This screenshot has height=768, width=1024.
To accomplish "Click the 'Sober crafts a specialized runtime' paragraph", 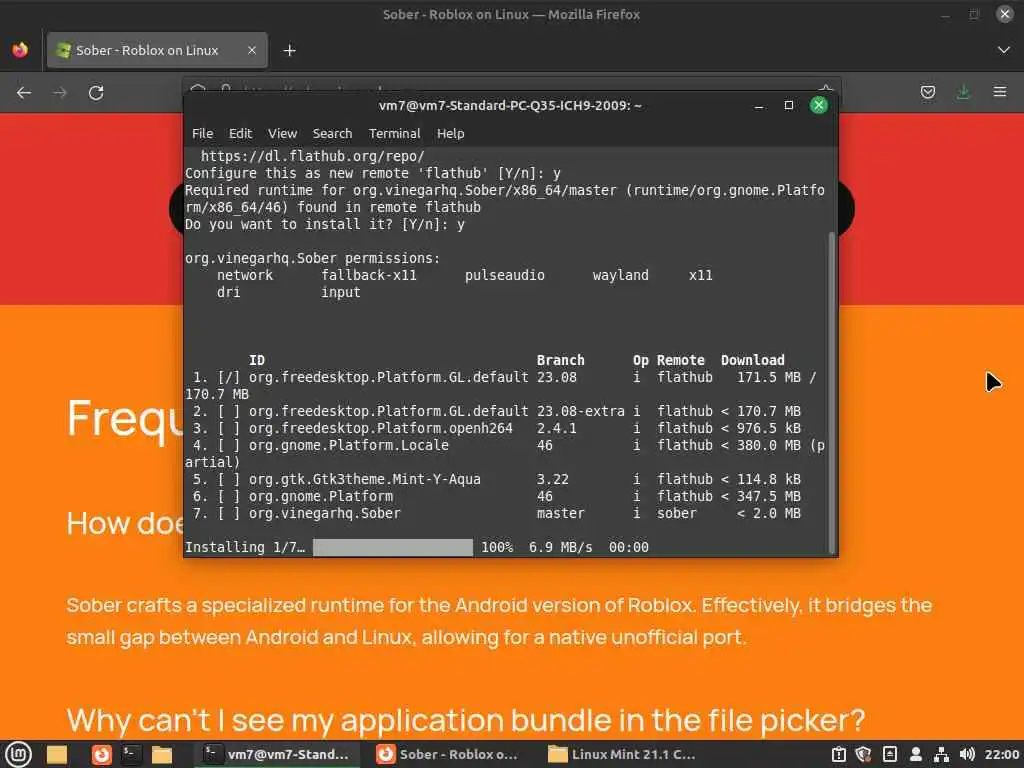I will click(499, 621).
